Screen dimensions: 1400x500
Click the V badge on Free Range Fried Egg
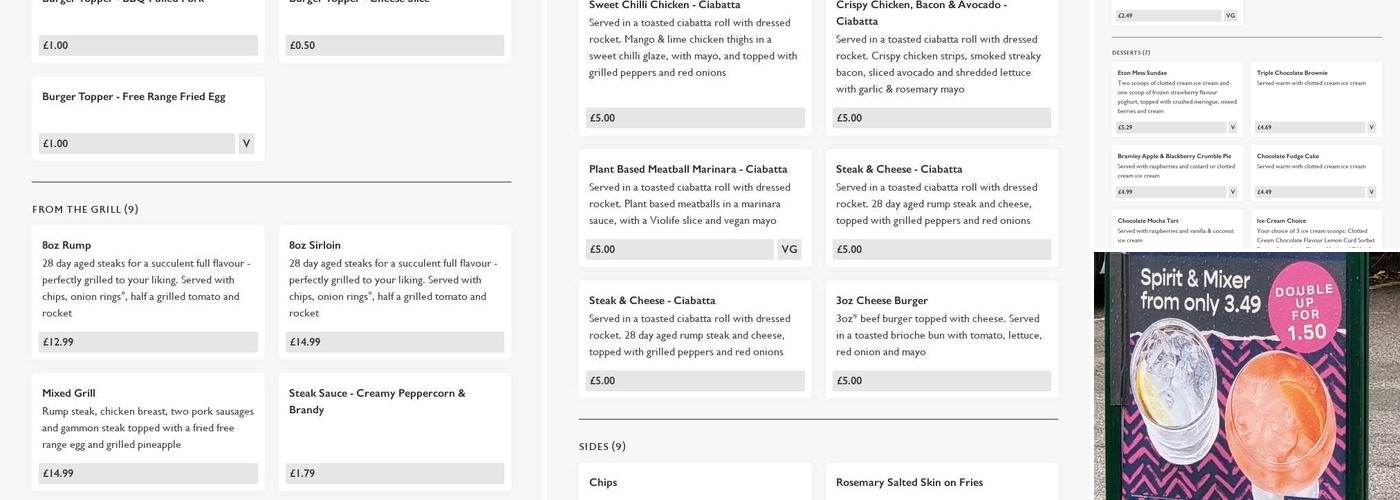coord(246,144)
